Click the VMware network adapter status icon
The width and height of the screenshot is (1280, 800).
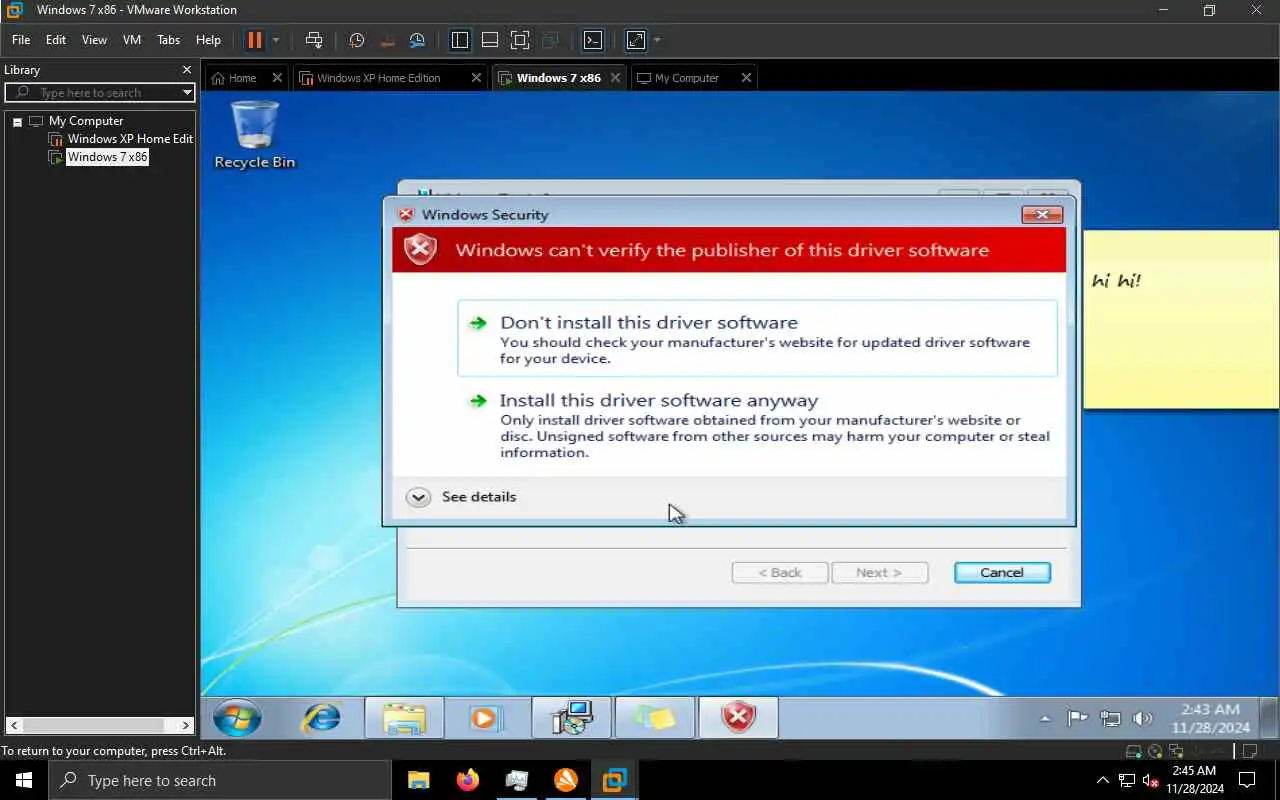1177,752
